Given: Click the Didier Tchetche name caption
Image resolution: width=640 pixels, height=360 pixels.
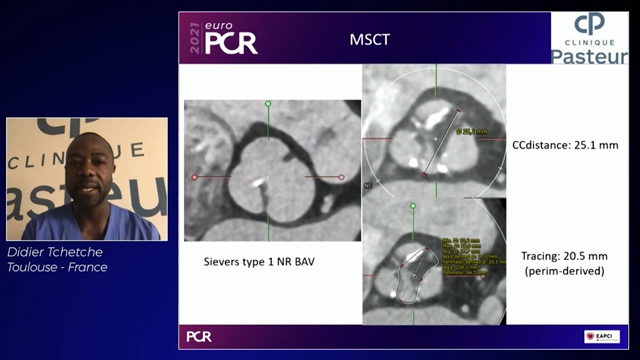Looking at the screenshot, I should [x=55, y=252].
